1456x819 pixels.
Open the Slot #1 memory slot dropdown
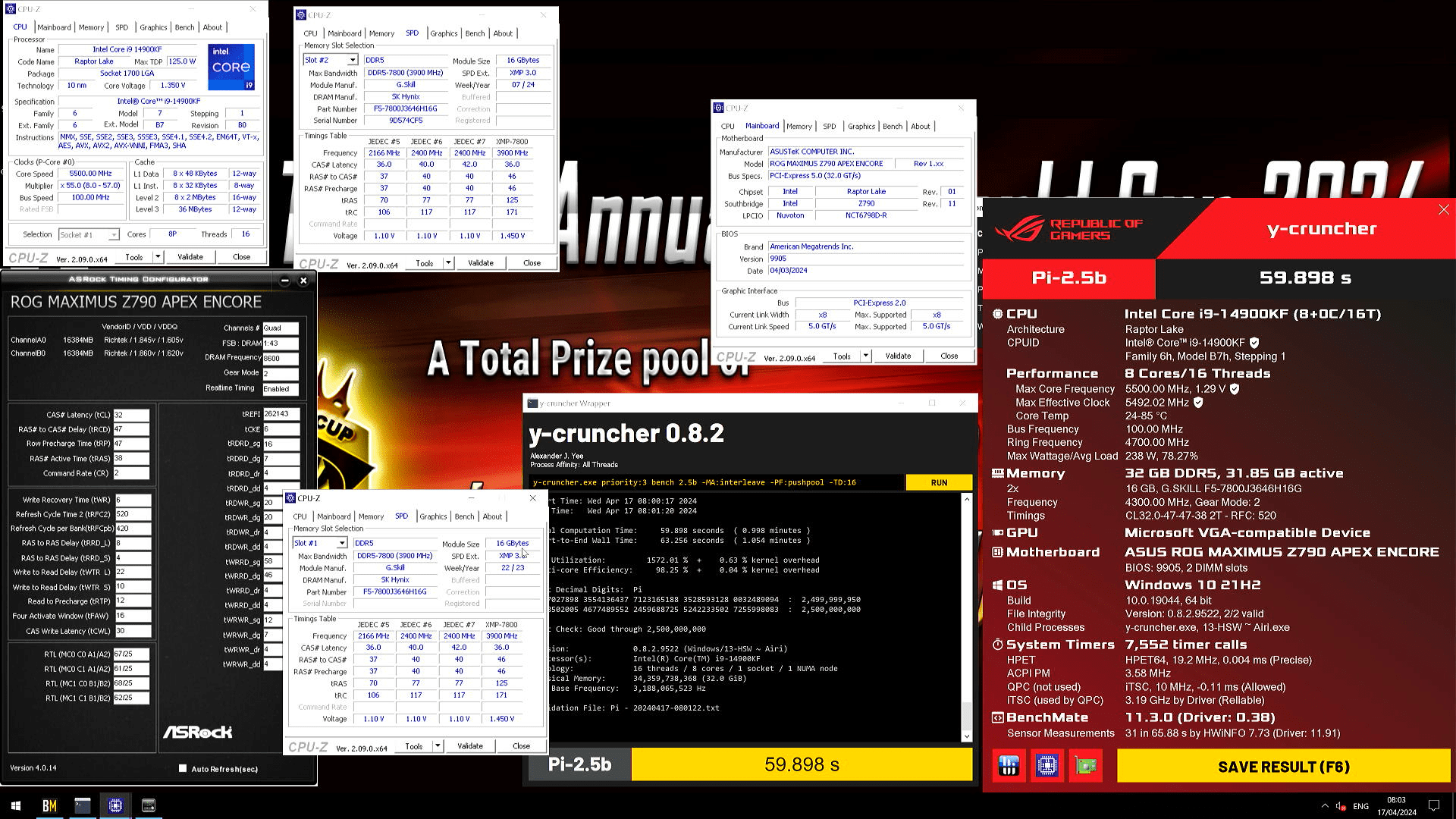[342, 543]
